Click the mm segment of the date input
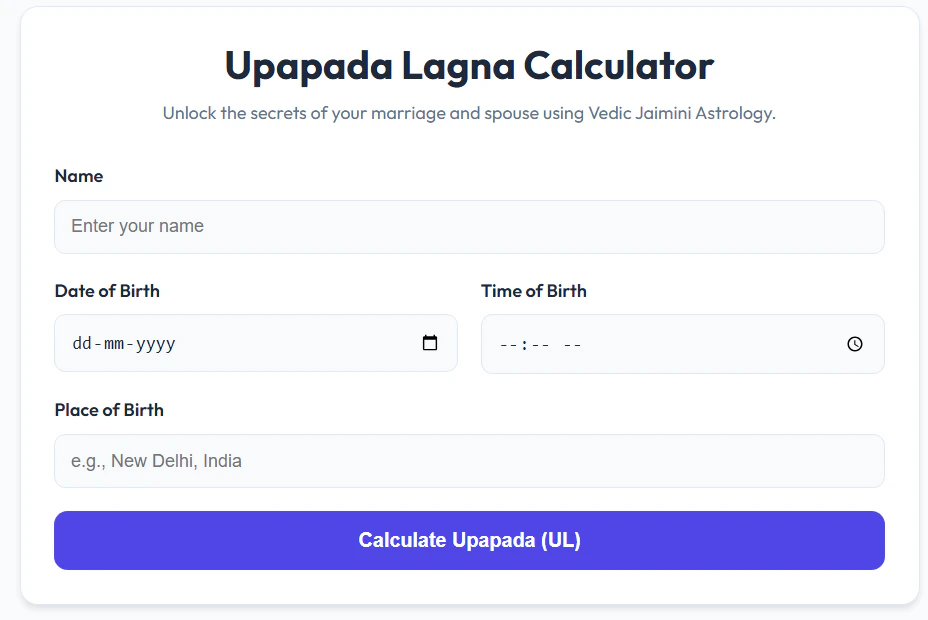The height and width of the screenshot is (620, 928). [113, 343]
